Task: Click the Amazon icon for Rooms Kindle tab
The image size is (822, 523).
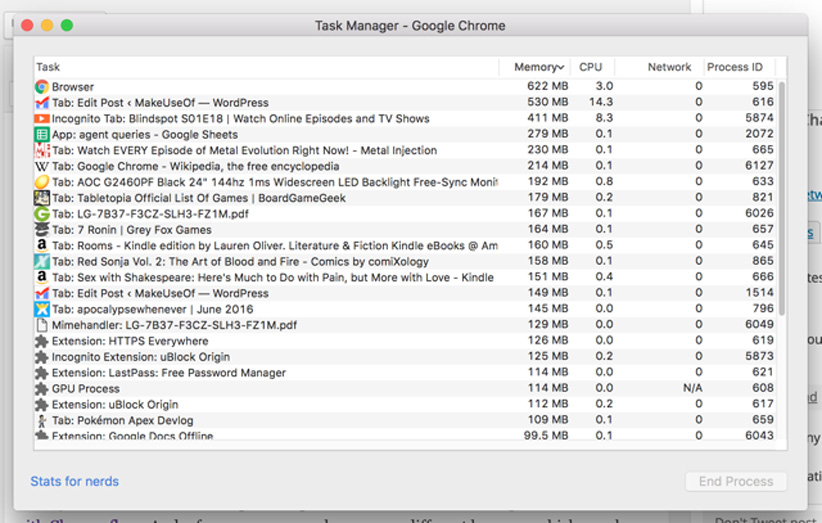Action: (x=41, y=246)
